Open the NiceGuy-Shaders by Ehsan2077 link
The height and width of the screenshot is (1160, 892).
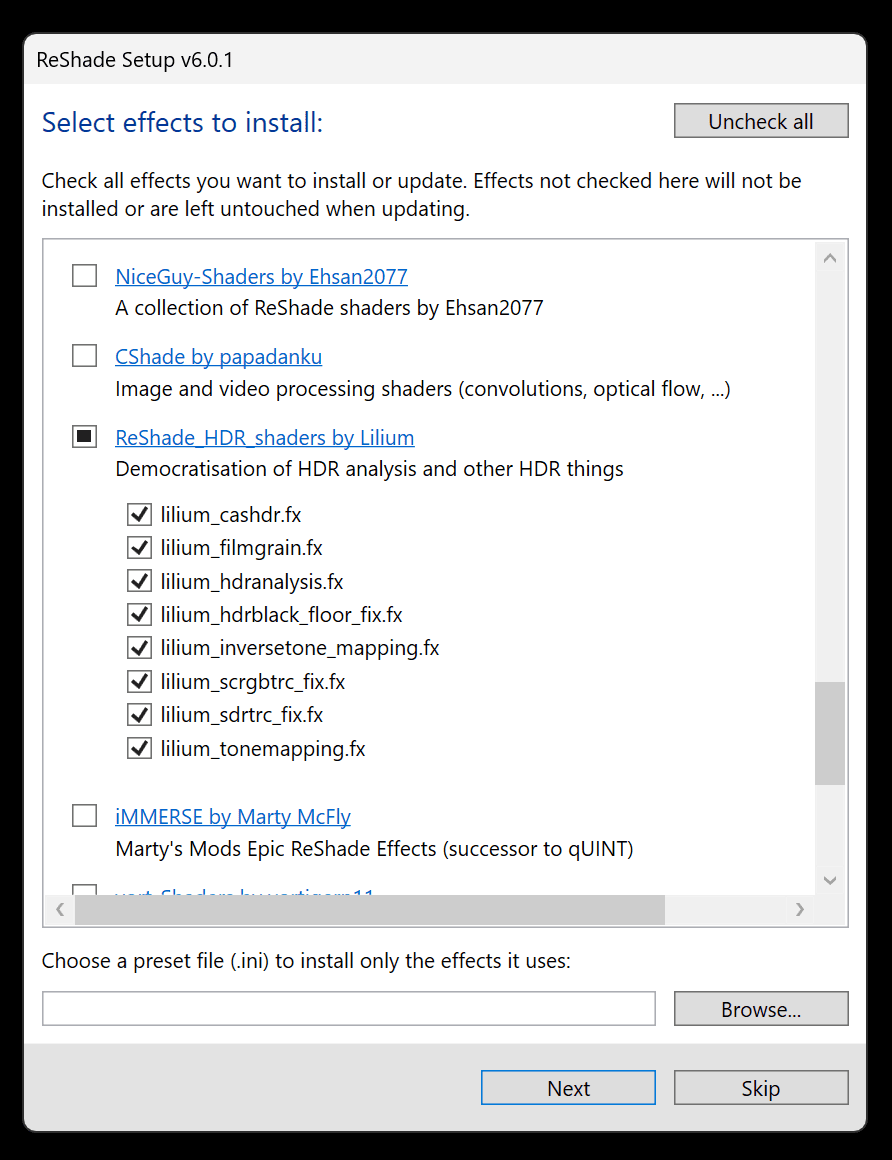(x=261, y=276)
